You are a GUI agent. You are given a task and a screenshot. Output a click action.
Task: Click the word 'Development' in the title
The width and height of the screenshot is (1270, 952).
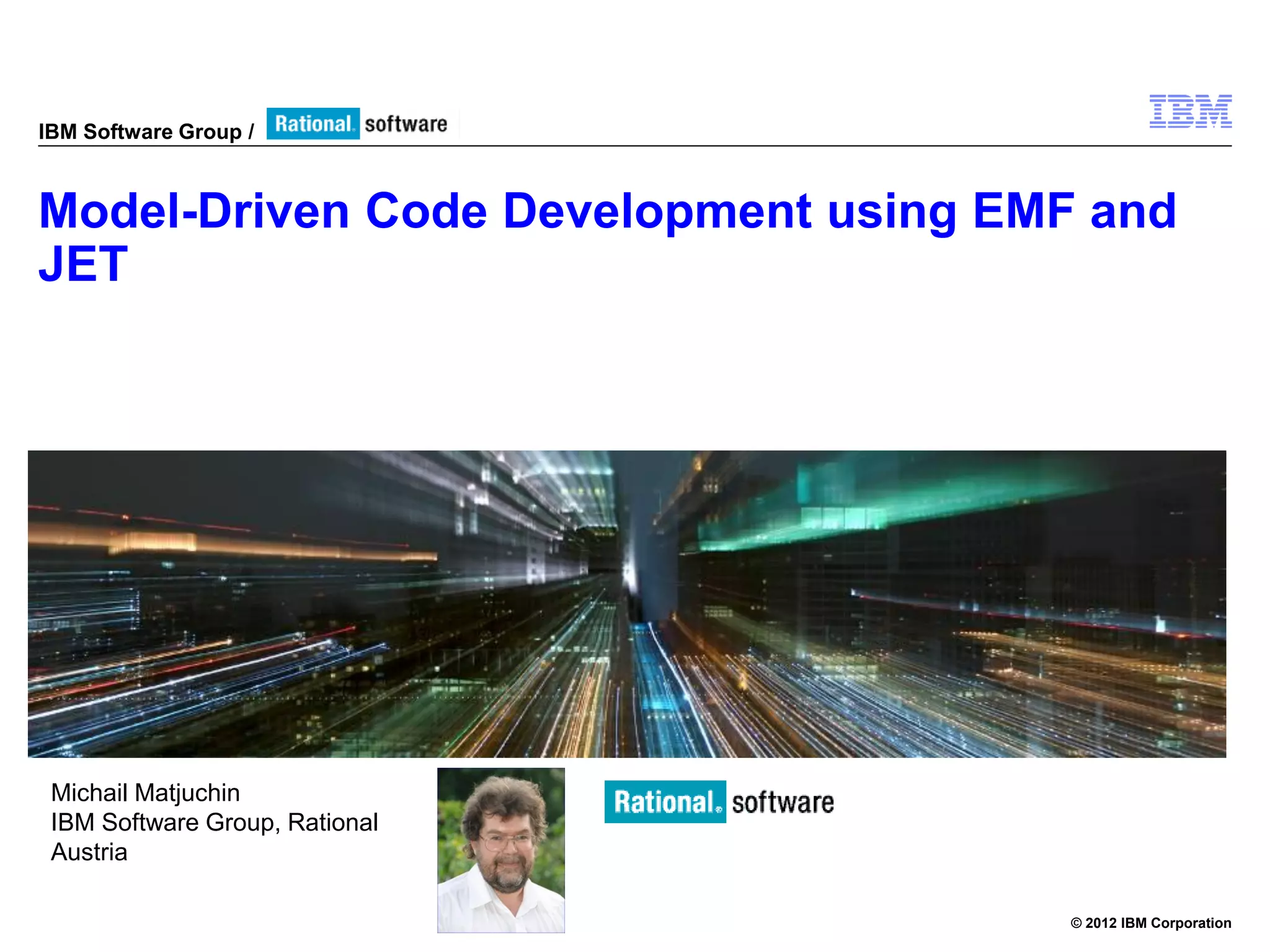[657, 211]
